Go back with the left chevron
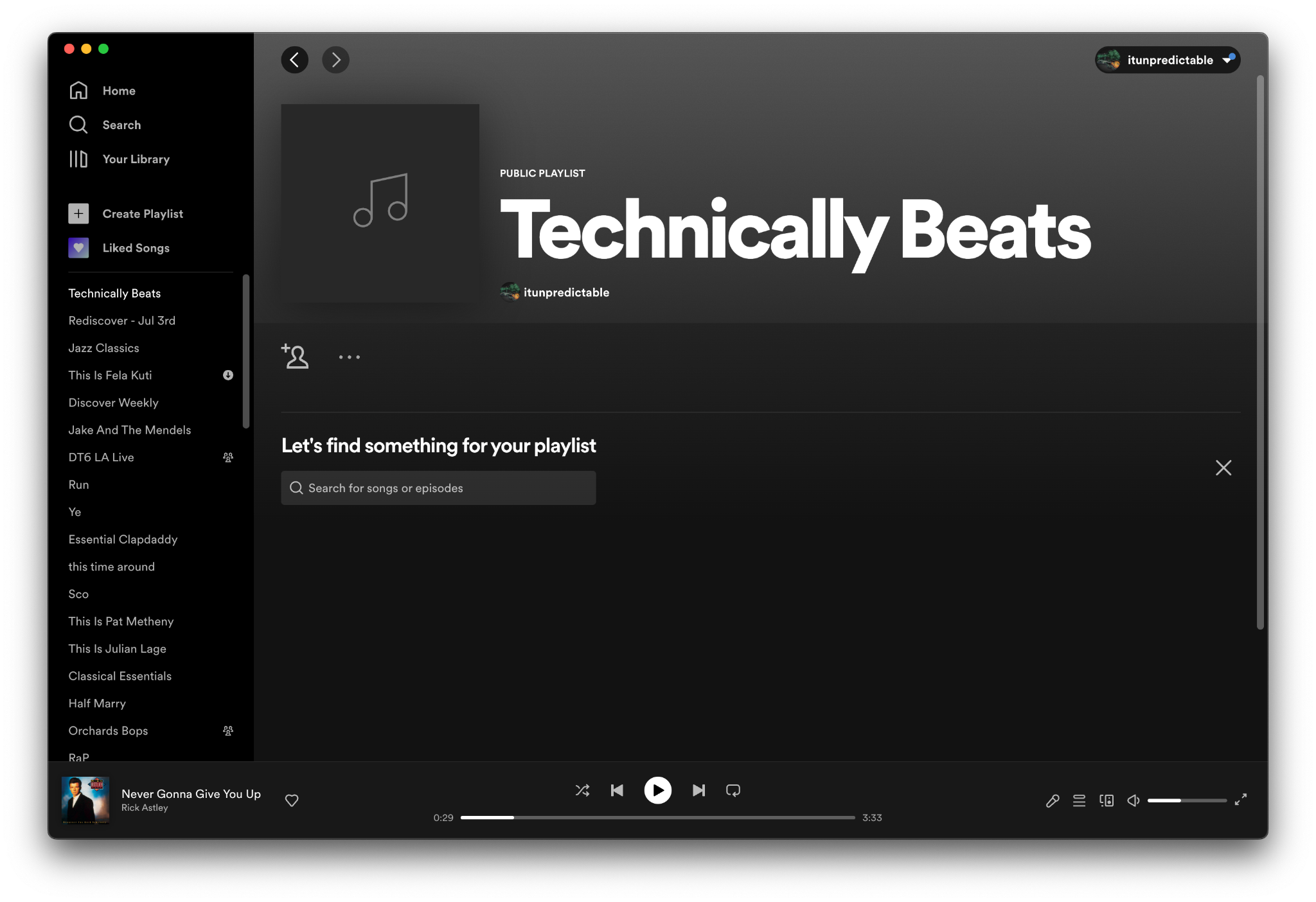Screen dimensions: 1316x902 click(295, 60)
